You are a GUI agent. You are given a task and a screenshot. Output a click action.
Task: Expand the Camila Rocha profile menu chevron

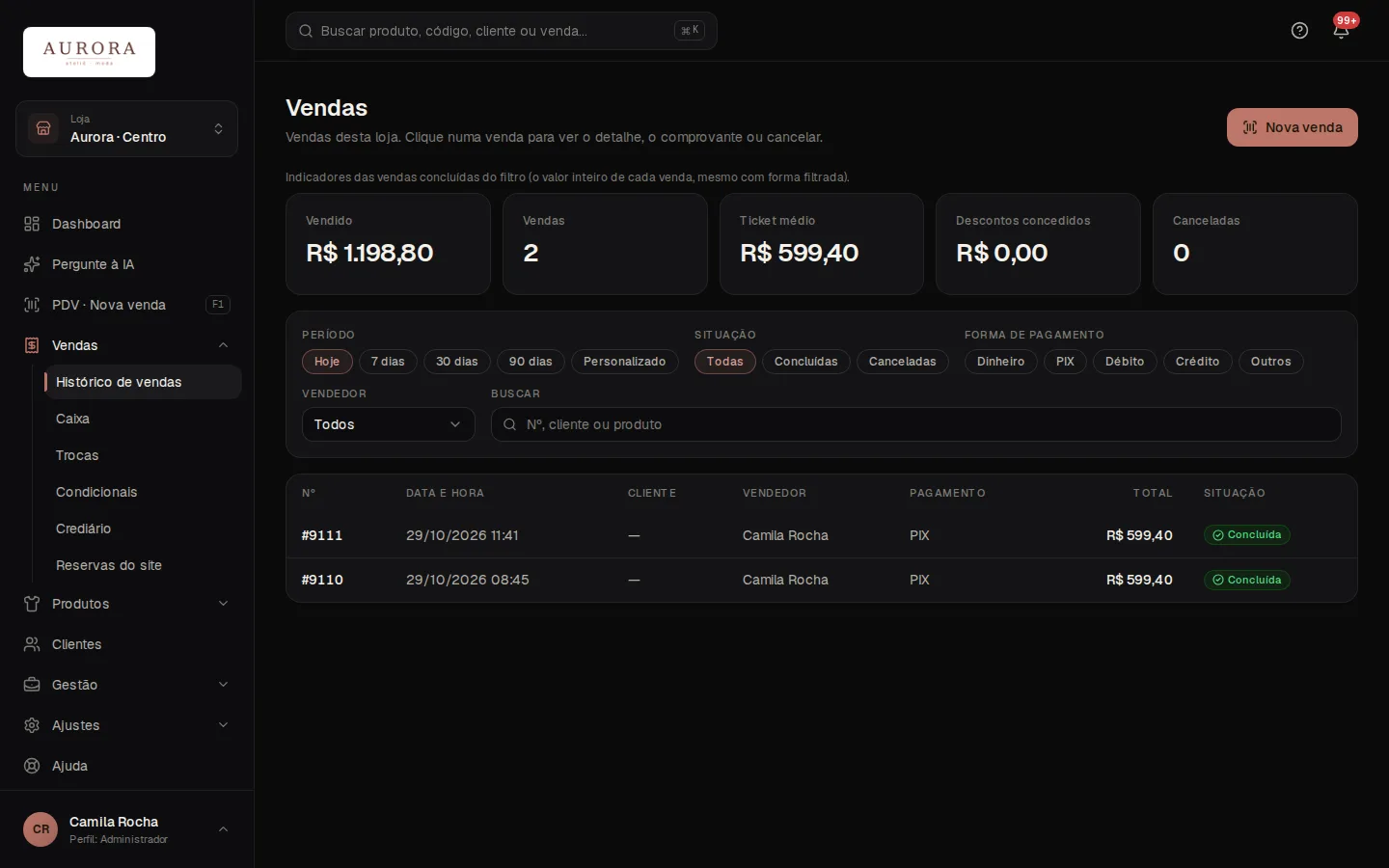(x=223, y=829)
